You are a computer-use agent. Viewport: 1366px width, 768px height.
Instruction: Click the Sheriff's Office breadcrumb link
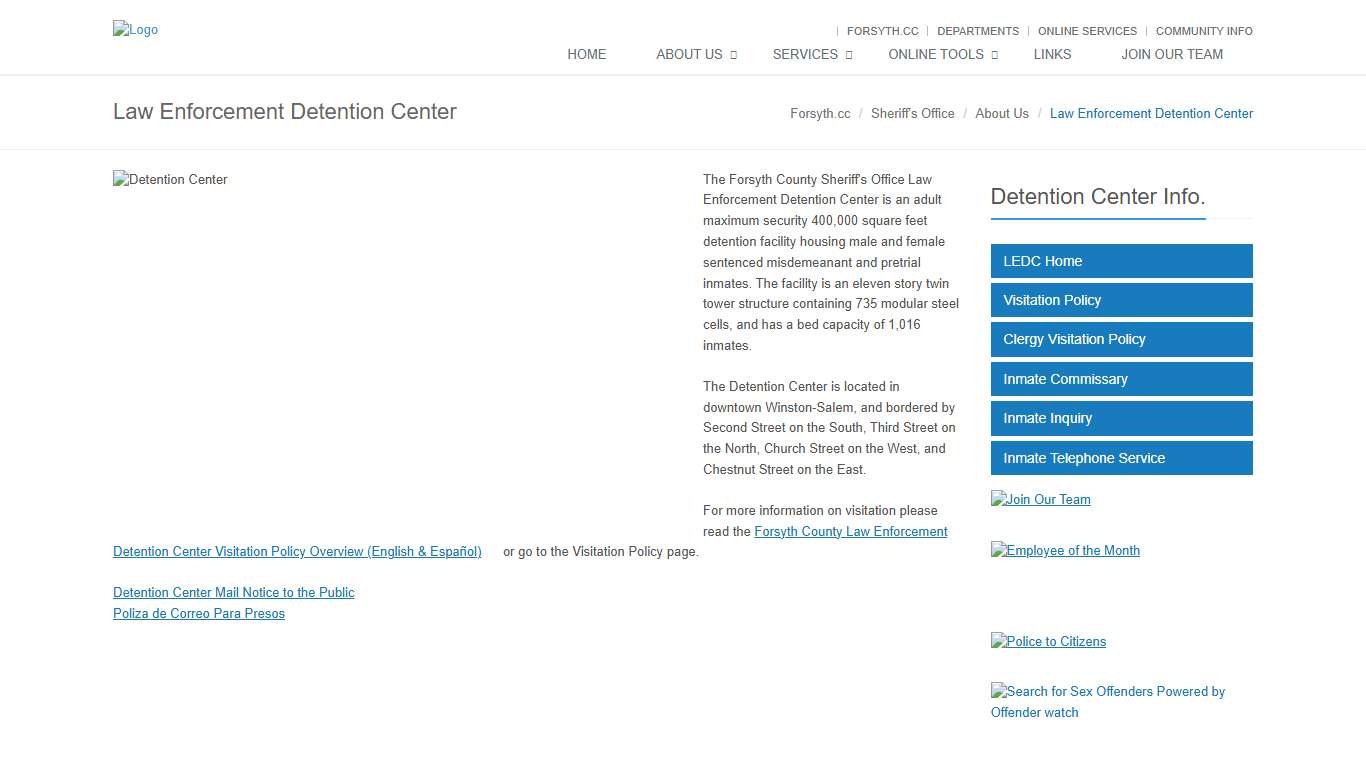click(912, 113)
